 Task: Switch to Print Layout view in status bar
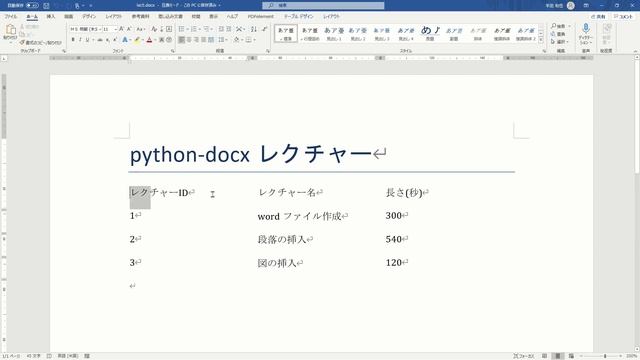558,356
